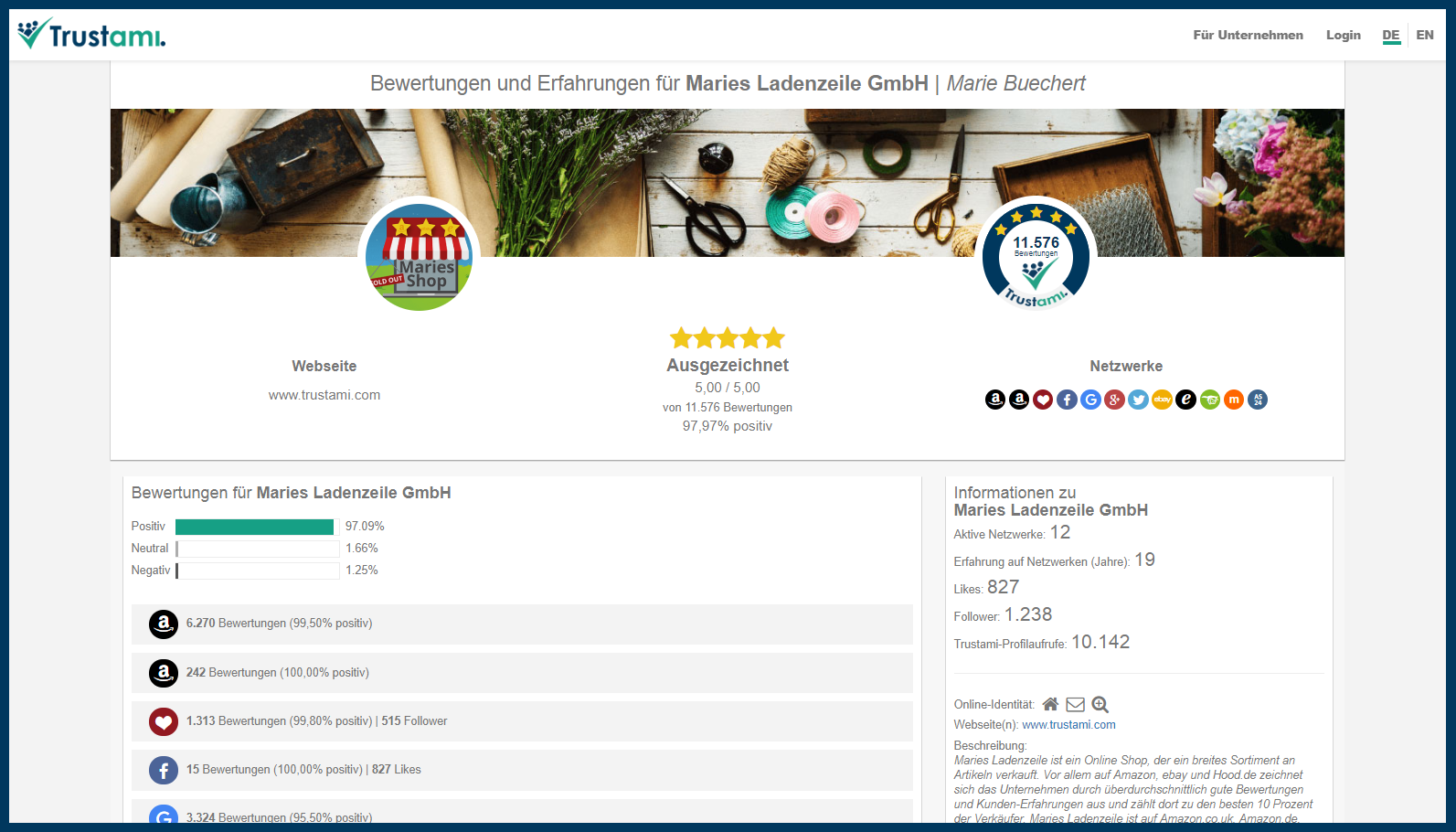The width and height of the screenshot is (1456, 832).
Task: Click the 'Trustami-Profilaufrufe: 10.142' entry
Action: (1042, 643)
